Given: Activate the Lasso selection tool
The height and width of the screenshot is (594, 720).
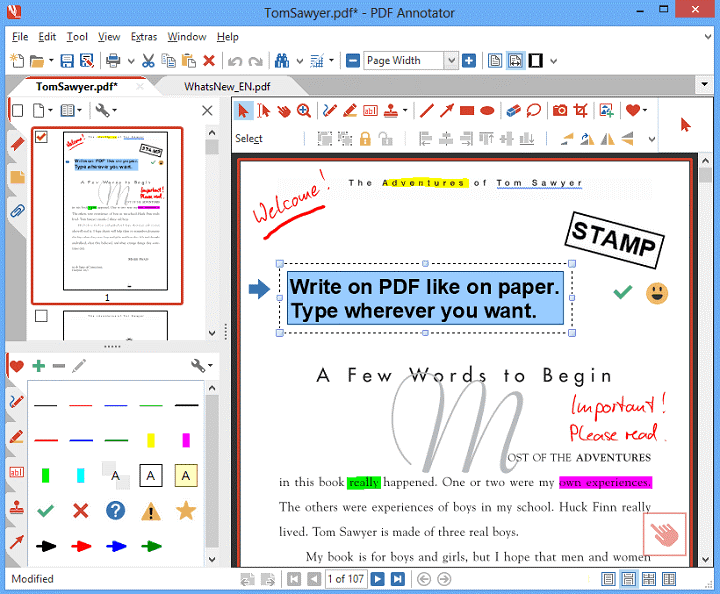Looking at the screenshot, I should pos(534,111).
